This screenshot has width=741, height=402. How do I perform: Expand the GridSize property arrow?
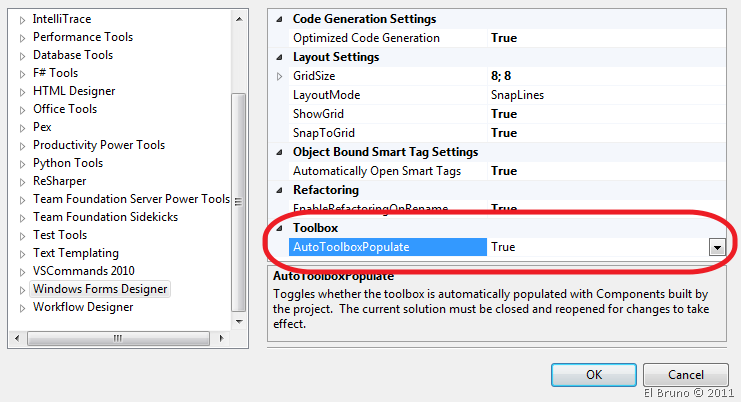tap(279, 76)
